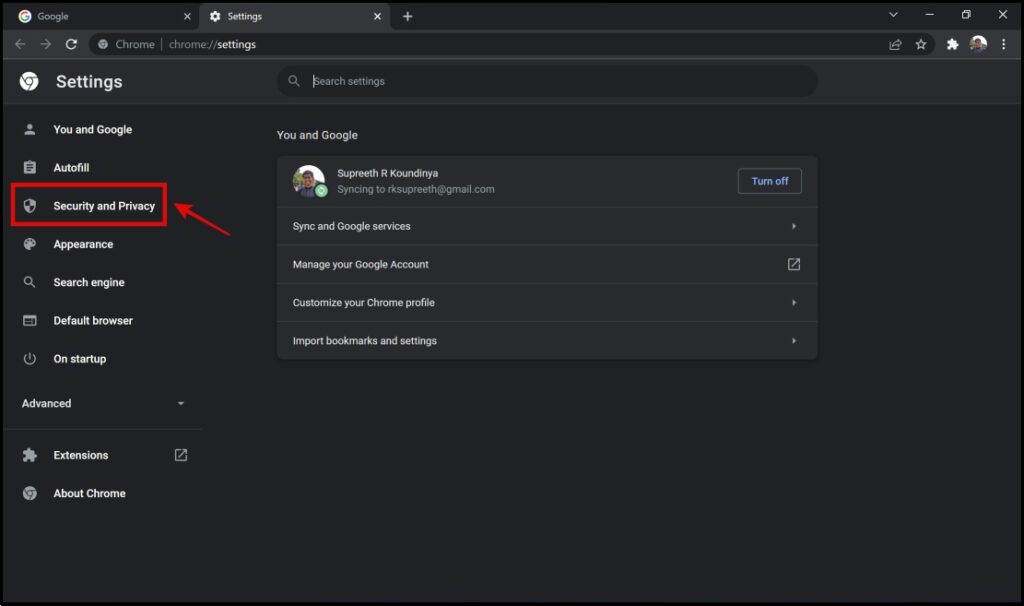Select the Settings tab

tap(293, 16)
